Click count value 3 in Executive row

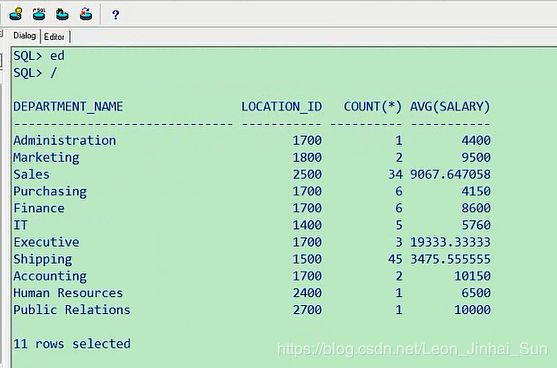(x=399, y=242)
